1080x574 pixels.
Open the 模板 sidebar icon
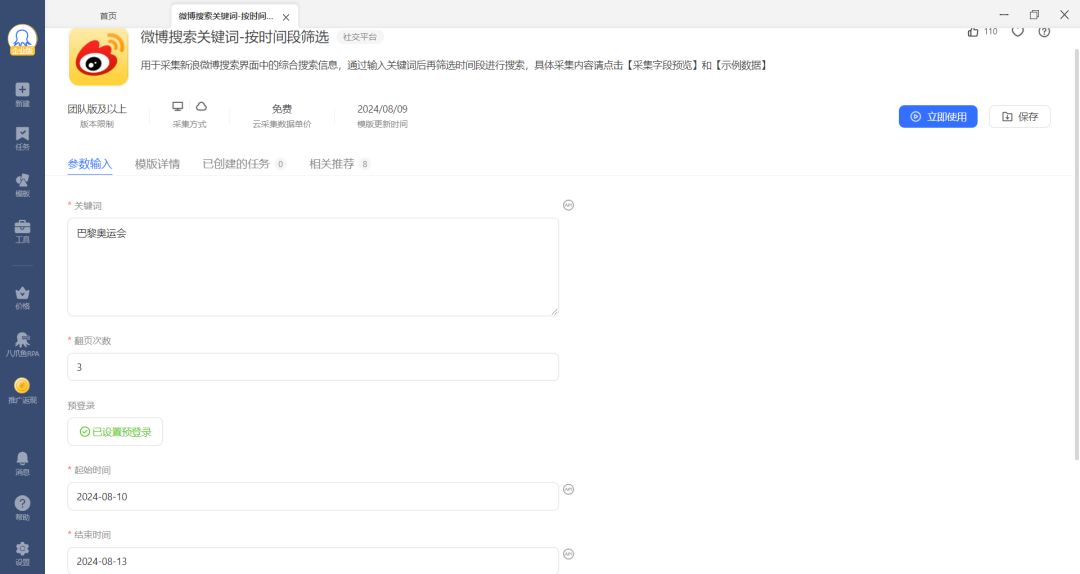click(x=22, y=185)
